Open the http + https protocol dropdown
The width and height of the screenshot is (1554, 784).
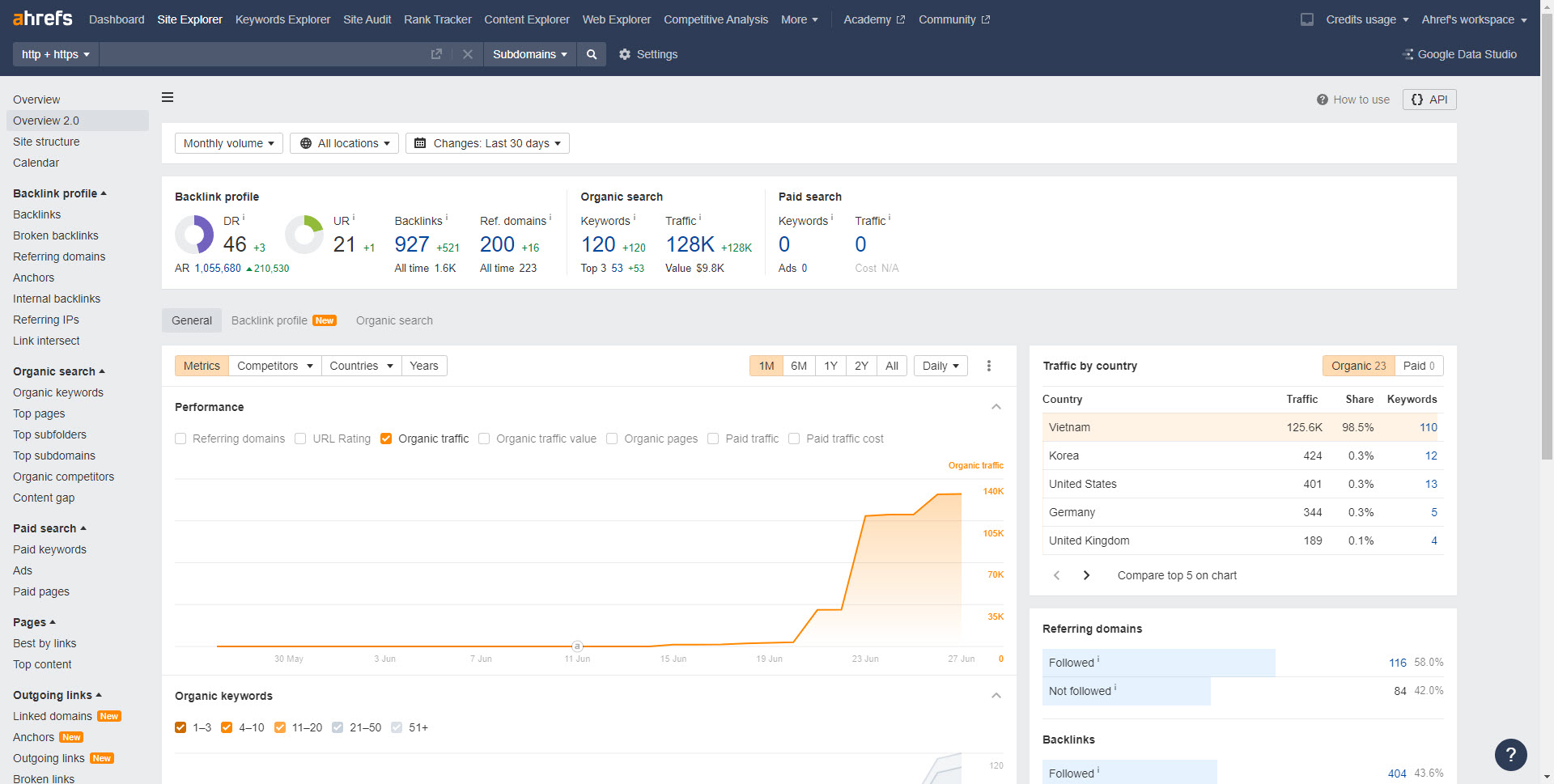[55, 54]
